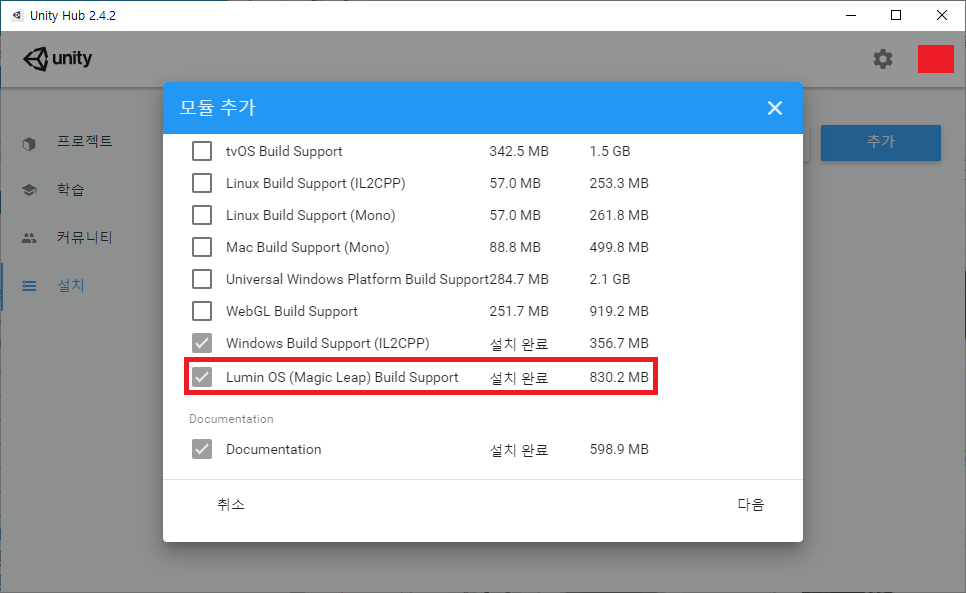966x593 pixels.
Task: Click the 342.5 MB download size
Action: pyautogui.click(x=519, y=151)
